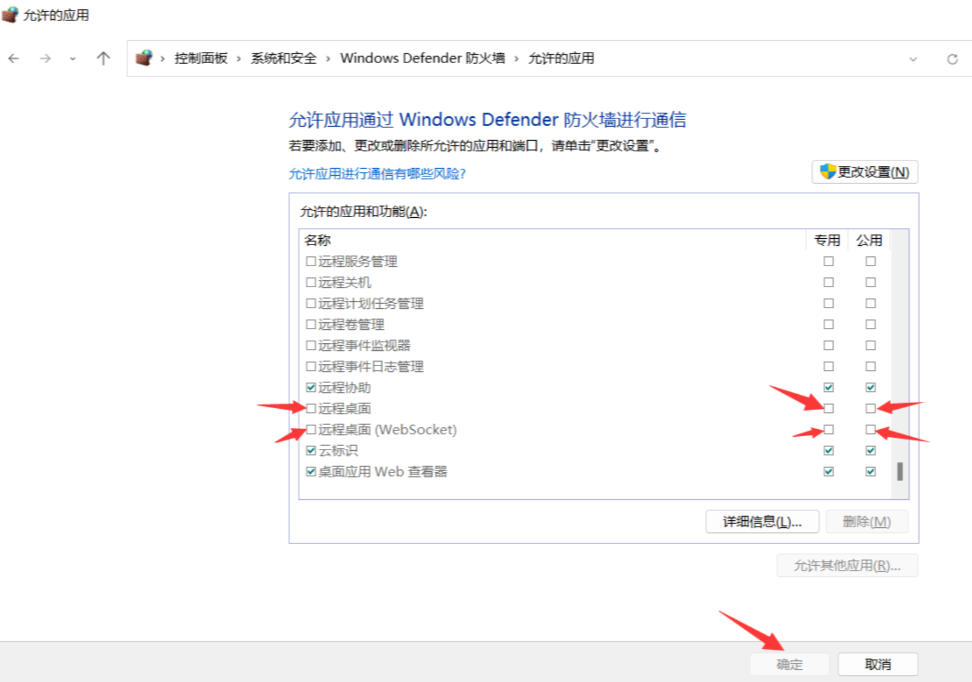Open recent locations dropdown chevron

coord(73,59)
